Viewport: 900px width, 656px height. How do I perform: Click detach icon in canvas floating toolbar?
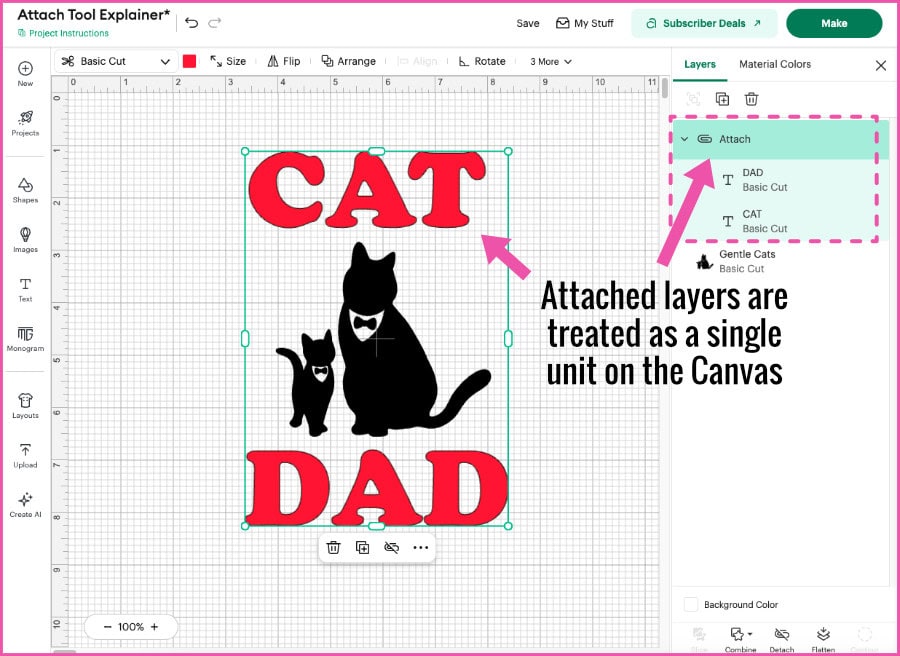(391, 548)
